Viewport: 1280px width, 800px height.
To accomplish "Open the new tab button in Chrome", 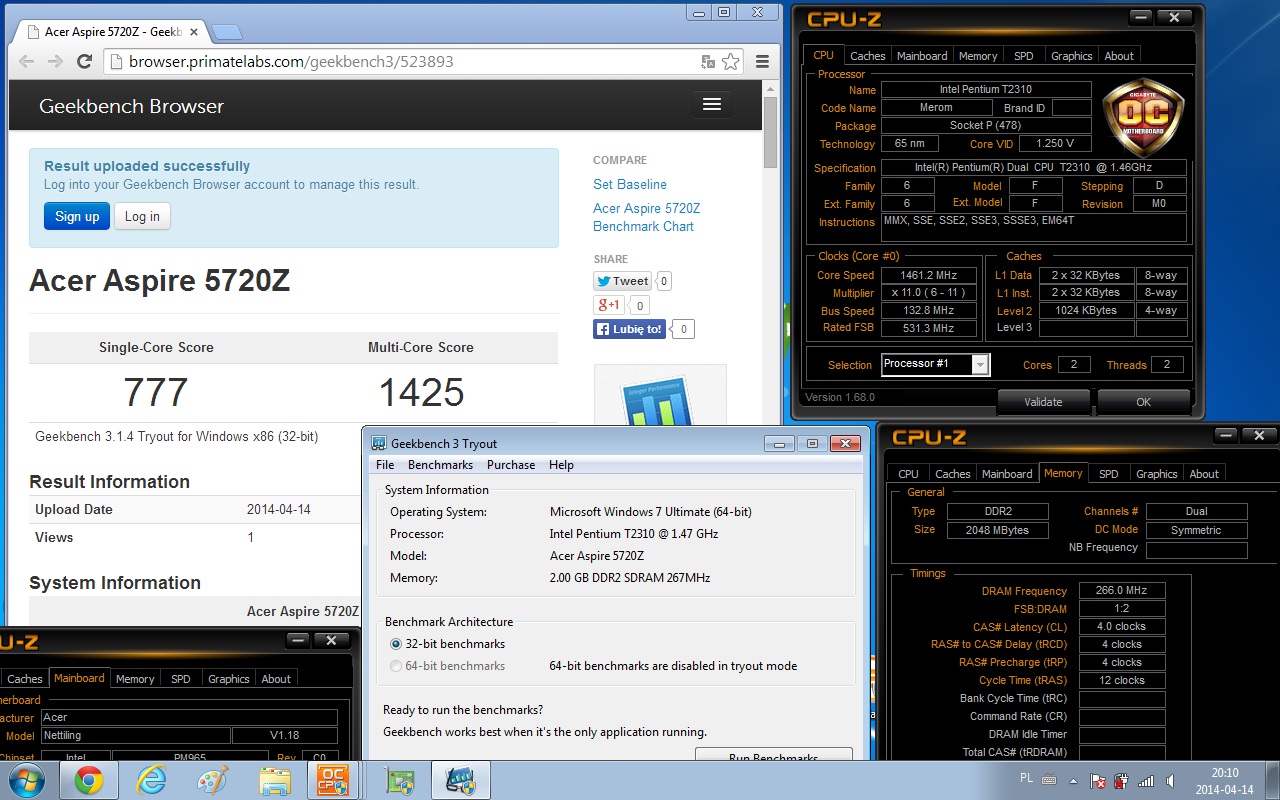I will [x=226, y=32].
